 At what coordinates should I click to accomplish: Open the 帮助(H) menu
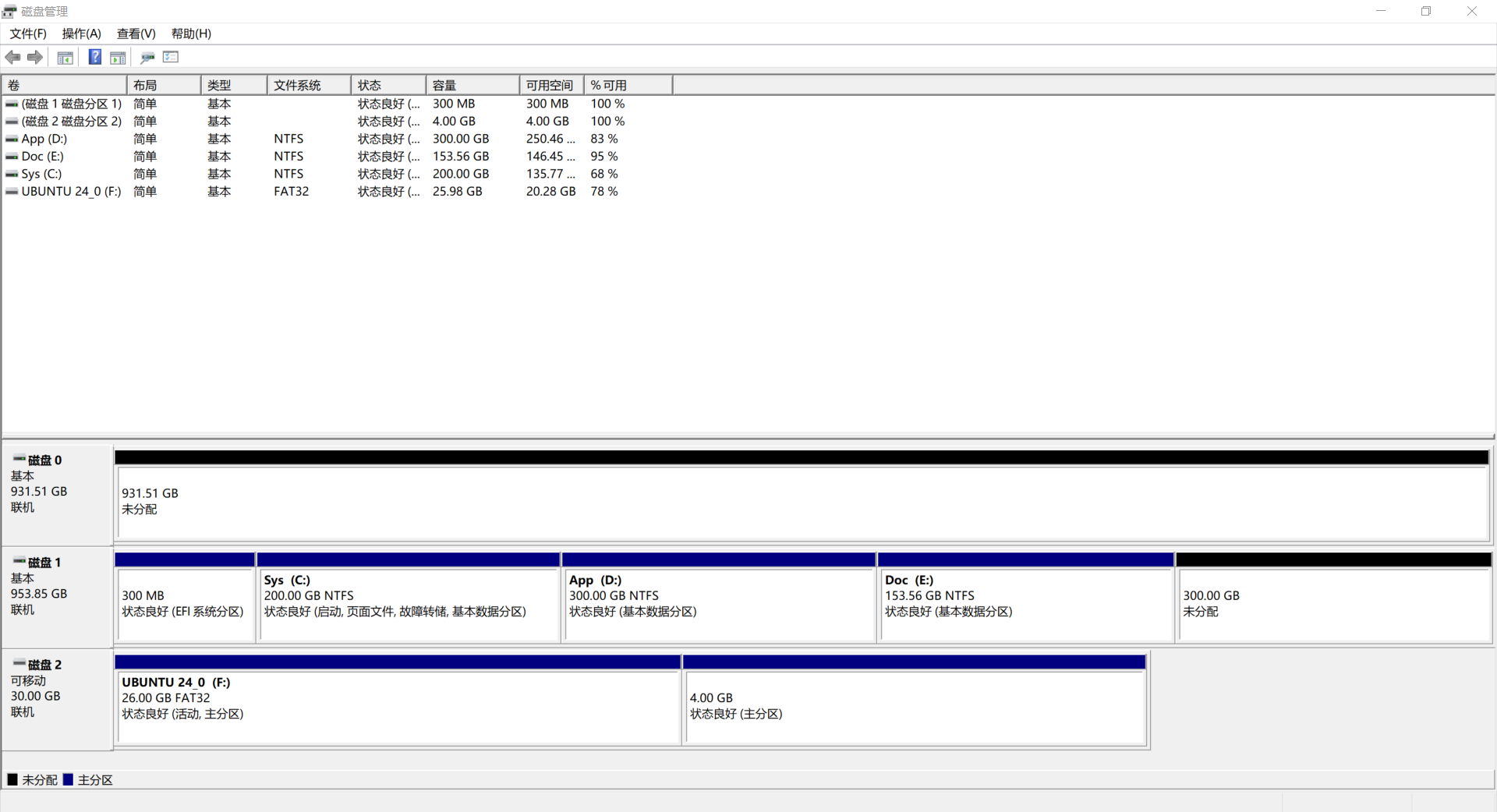[191, 34]
